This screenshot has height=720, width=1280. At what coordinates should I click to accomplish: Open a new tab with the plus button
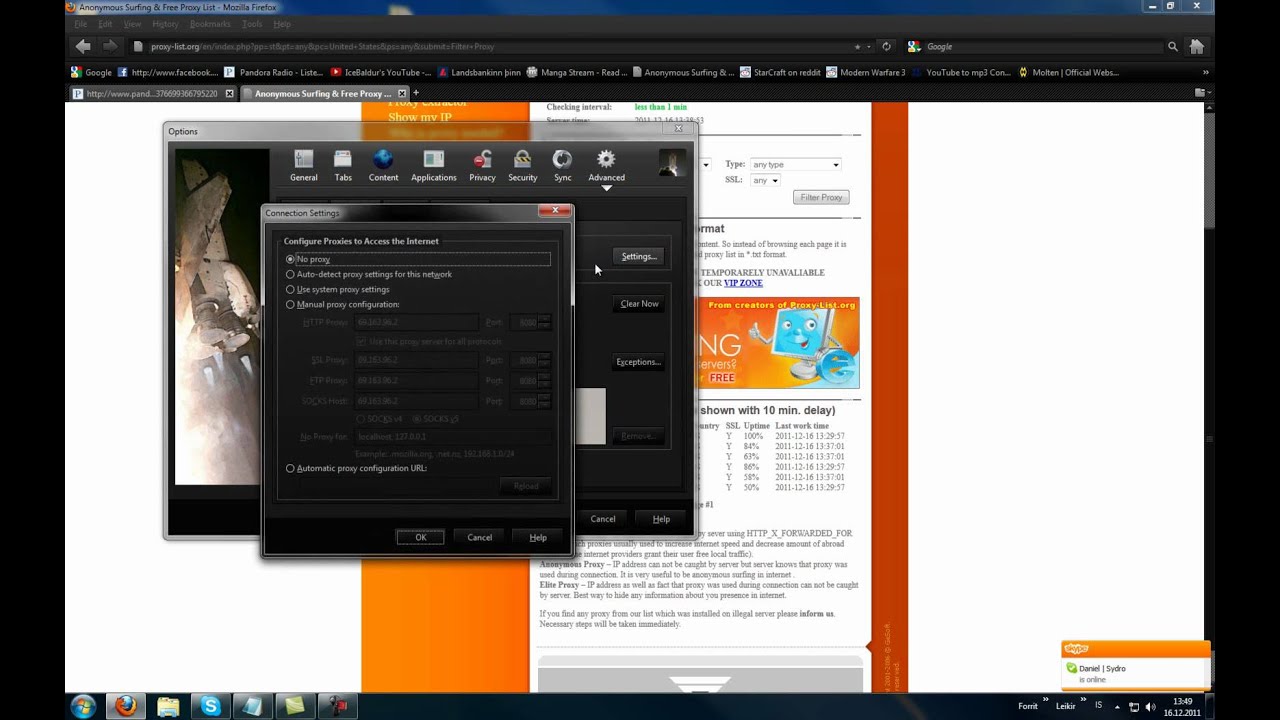[416, 93]
